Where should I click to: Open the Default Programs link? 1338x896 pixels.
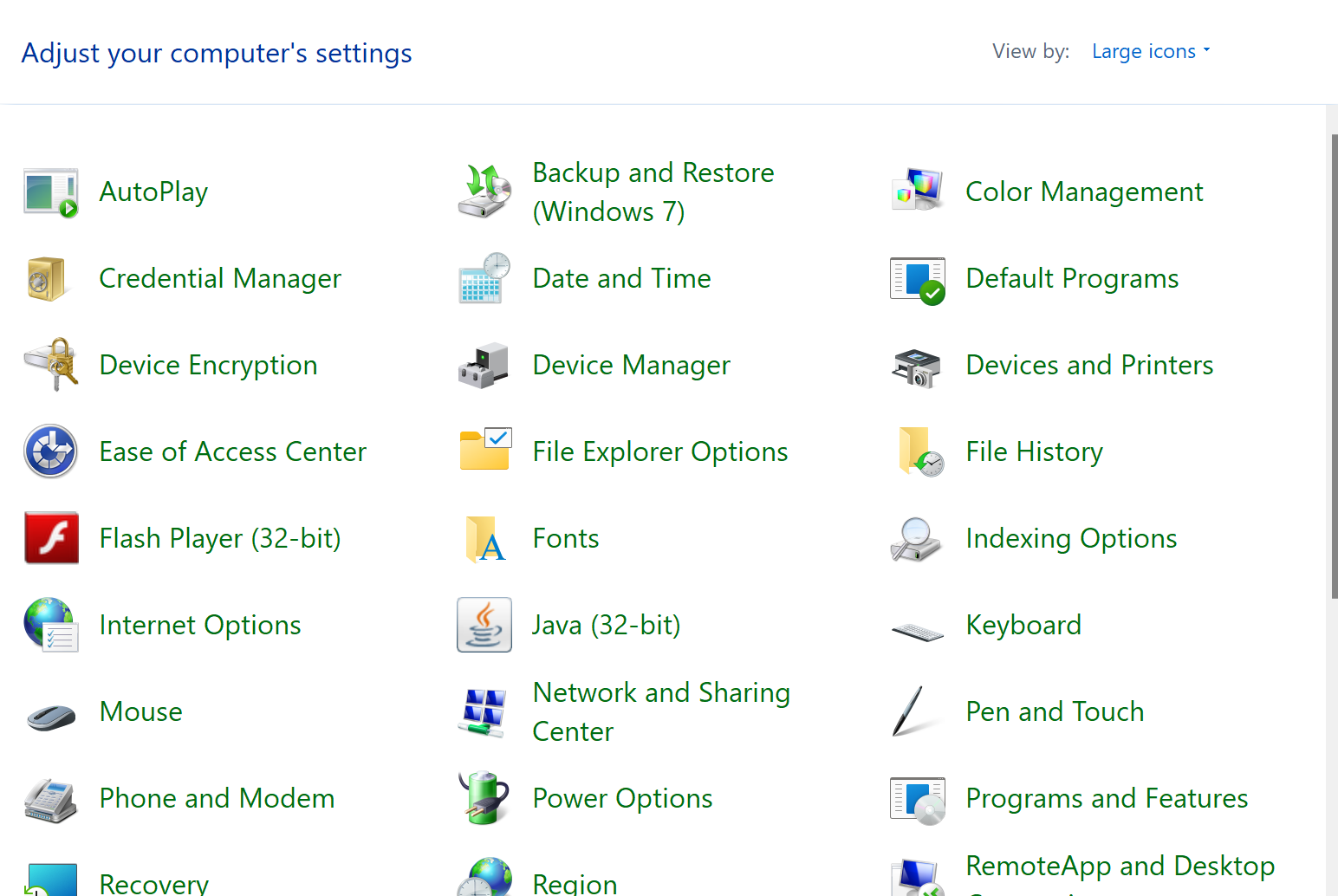click(x=1072, y=279)
